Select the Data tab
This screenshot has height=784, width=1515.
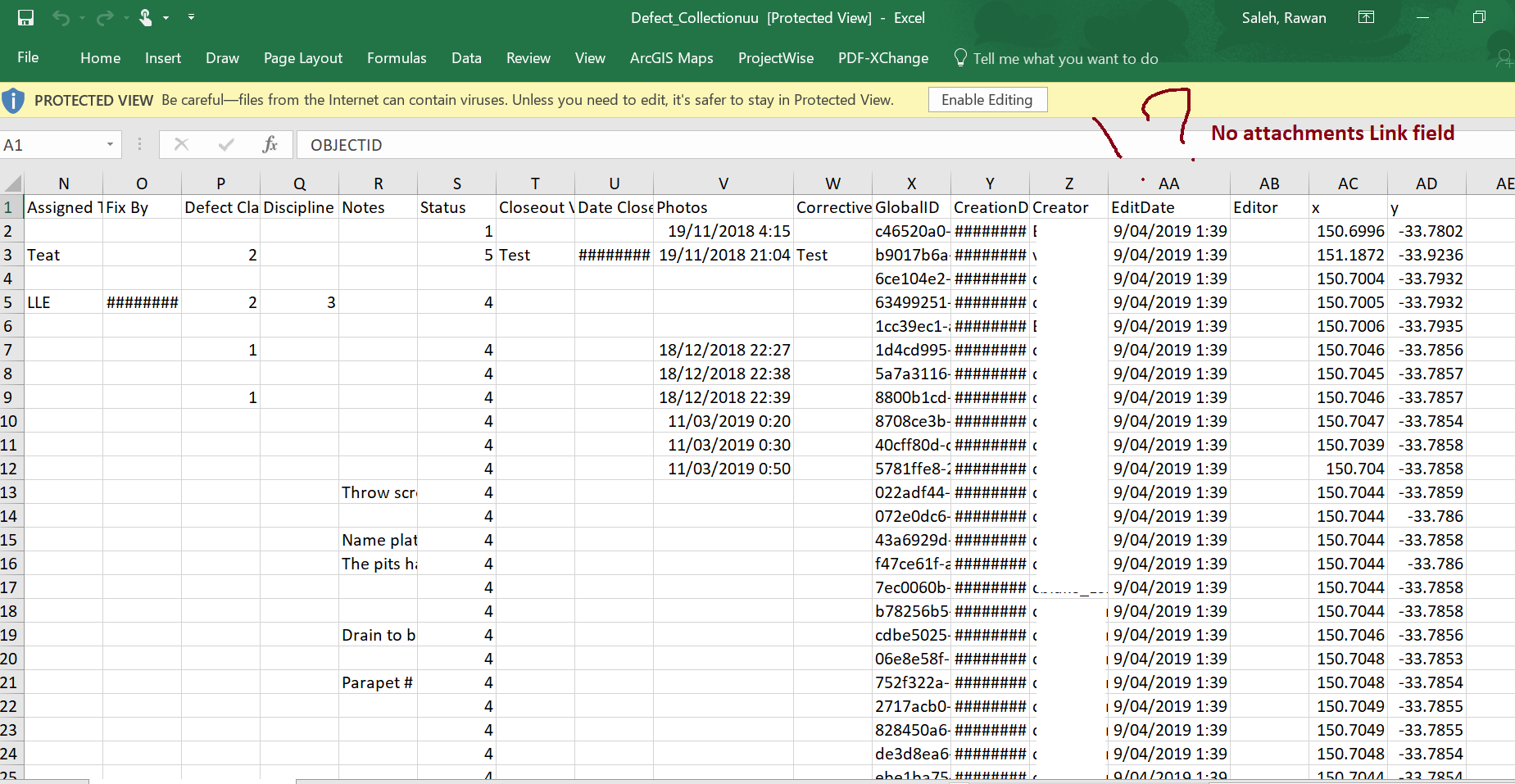(466, 58)
